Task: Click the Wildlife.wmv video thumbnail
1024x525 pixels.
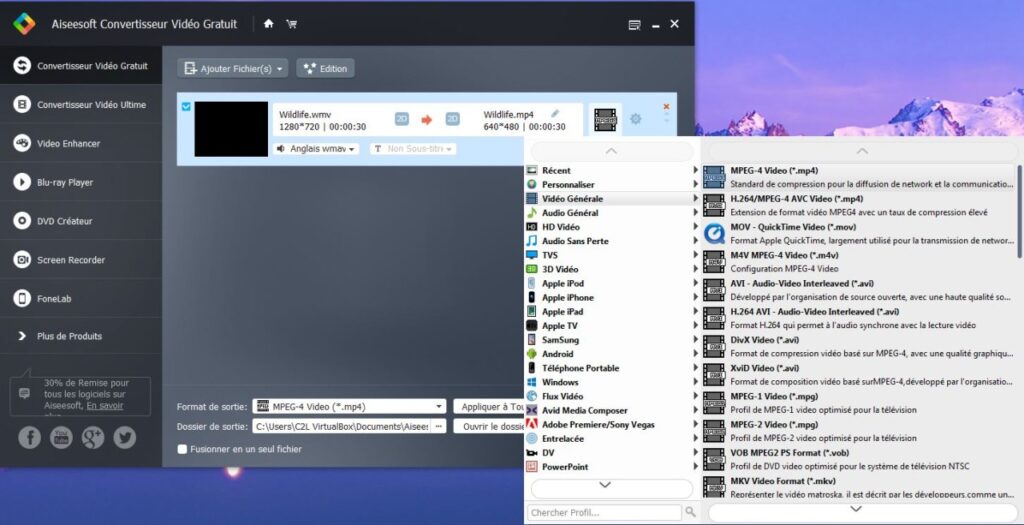Action: (x=231, y=129)
